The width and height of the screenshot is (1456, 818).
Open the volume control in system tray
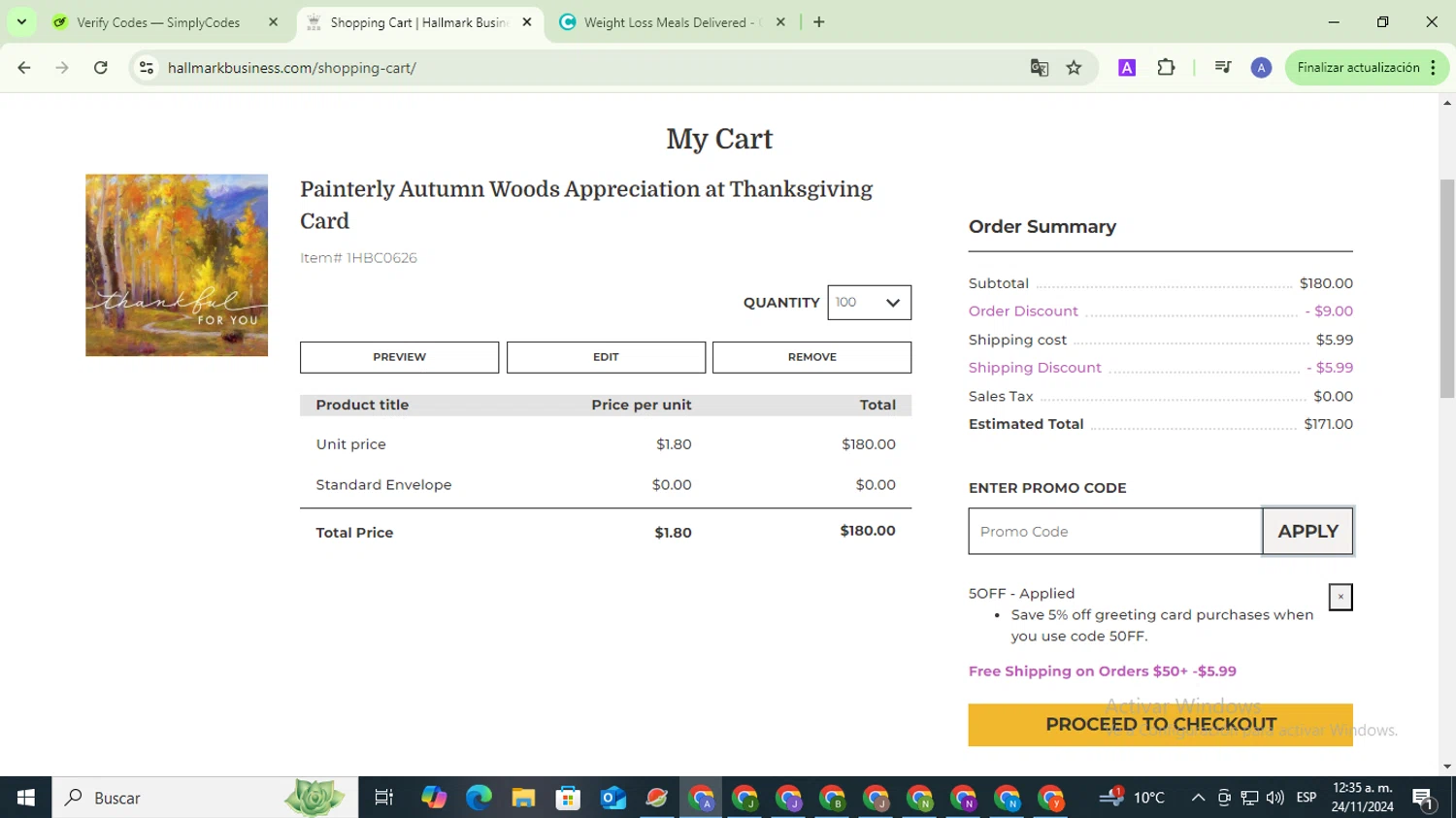(1275, 798)
